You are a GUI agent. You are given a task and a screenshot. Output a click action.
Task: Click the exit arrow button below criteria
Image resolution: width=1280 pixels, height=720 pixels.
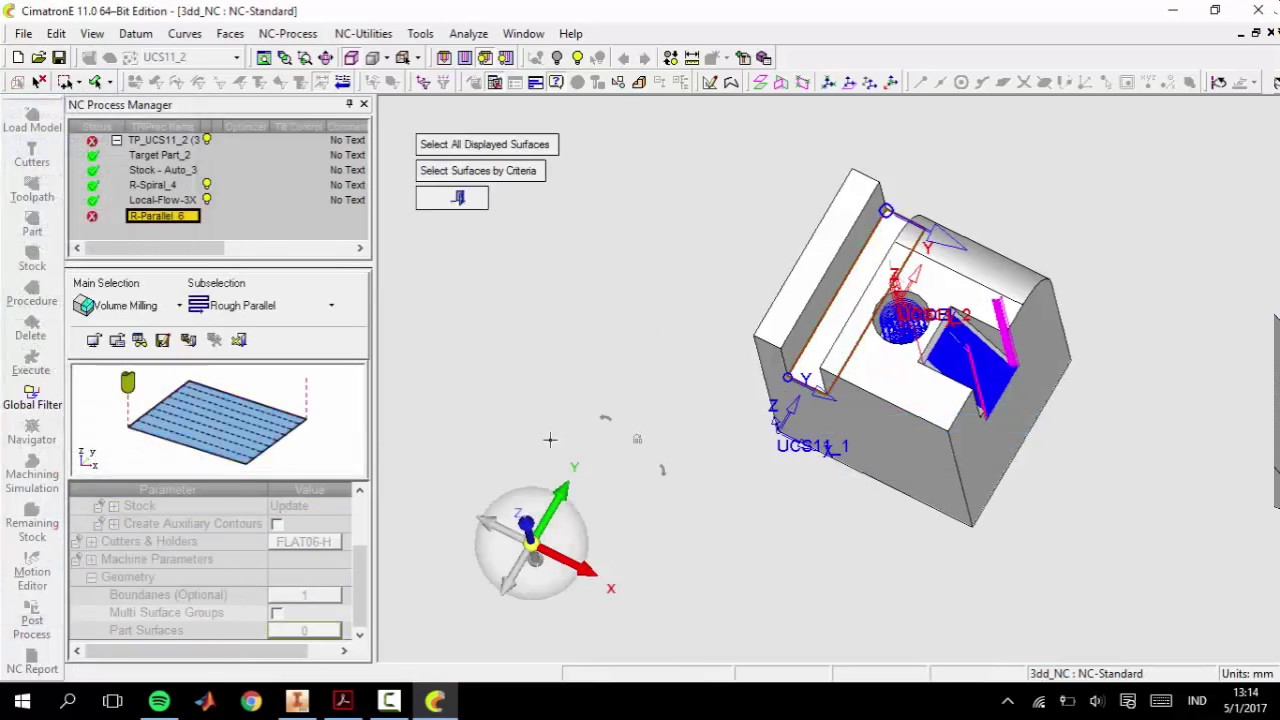click(452, 198)
